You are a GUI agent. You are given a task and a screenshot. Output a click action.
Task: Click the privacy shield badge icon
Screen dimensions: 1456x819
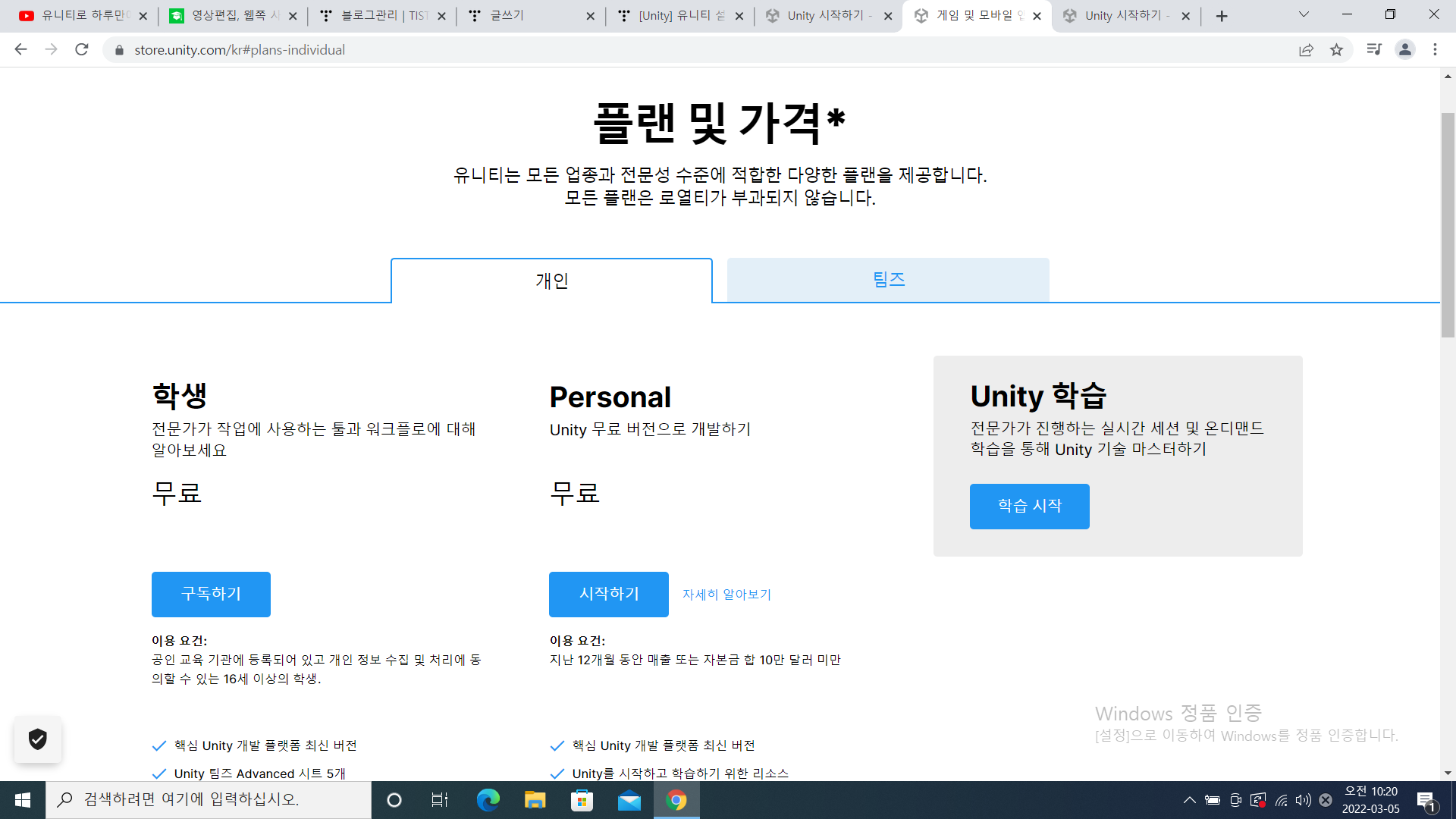coord(38,739)
